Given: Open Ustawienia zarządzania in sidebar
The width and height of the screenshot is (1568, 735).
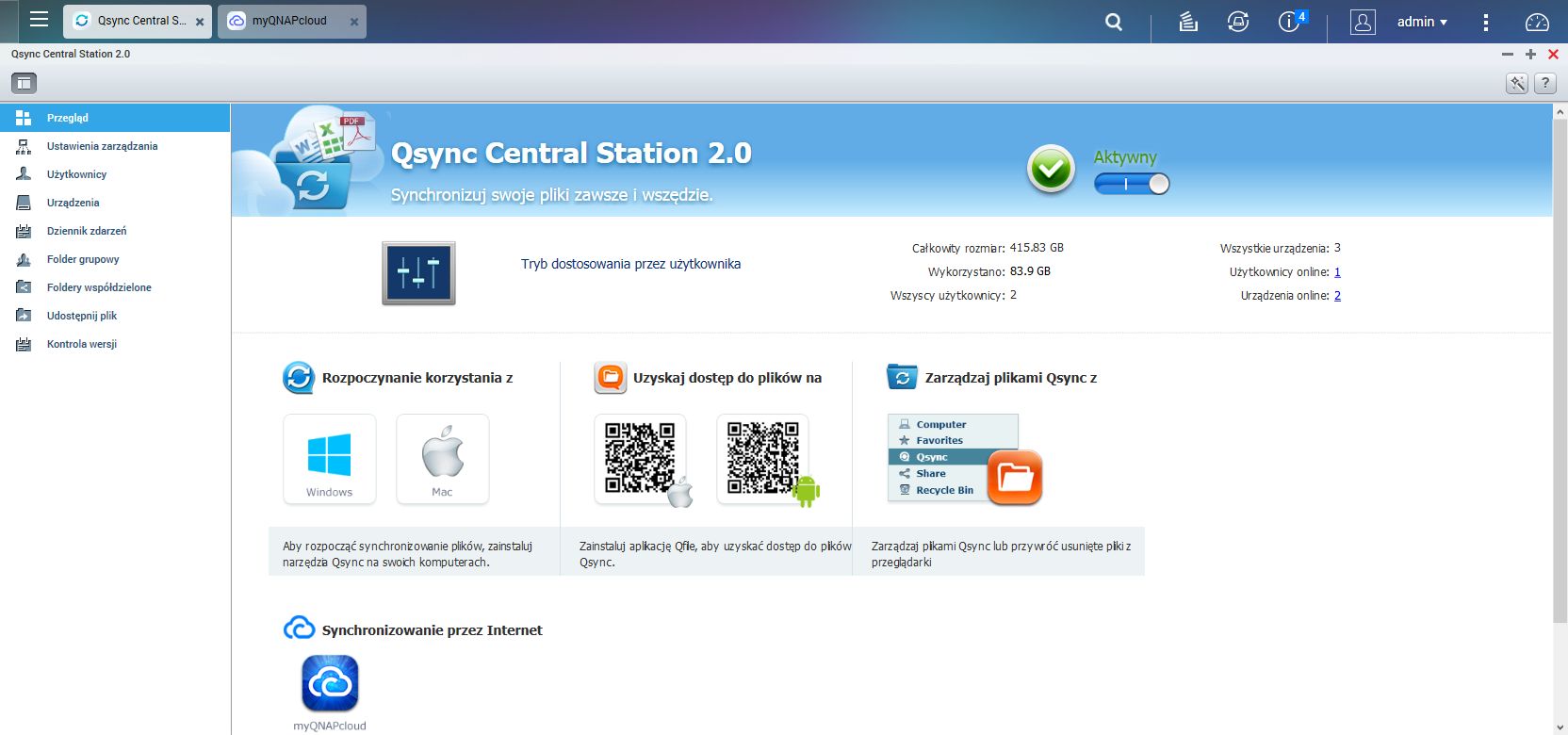Looking at the screenshot, I should tap(115, 146).
